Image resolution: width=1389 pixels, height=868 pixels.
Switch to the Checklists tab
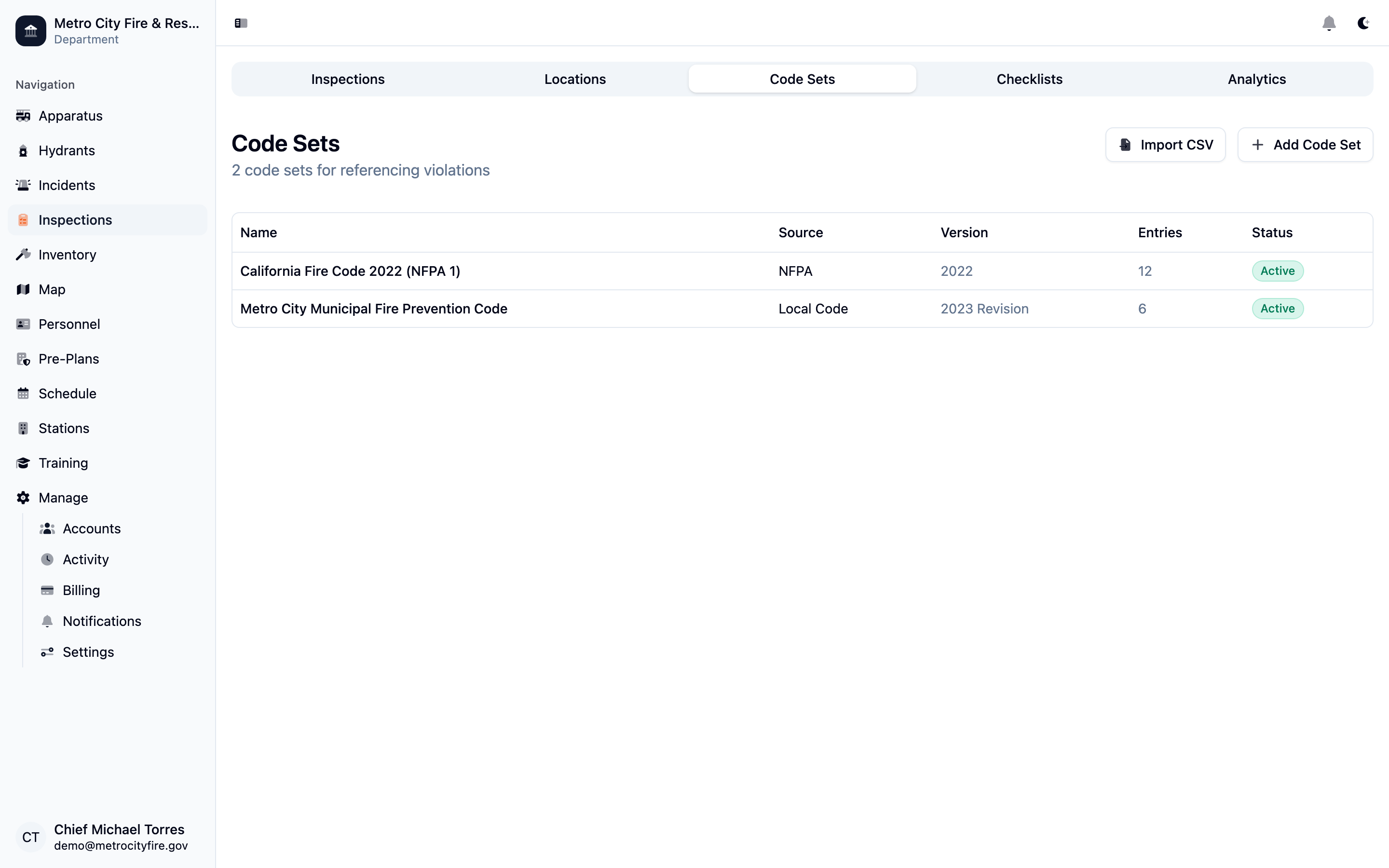(x=1029, y=79)
